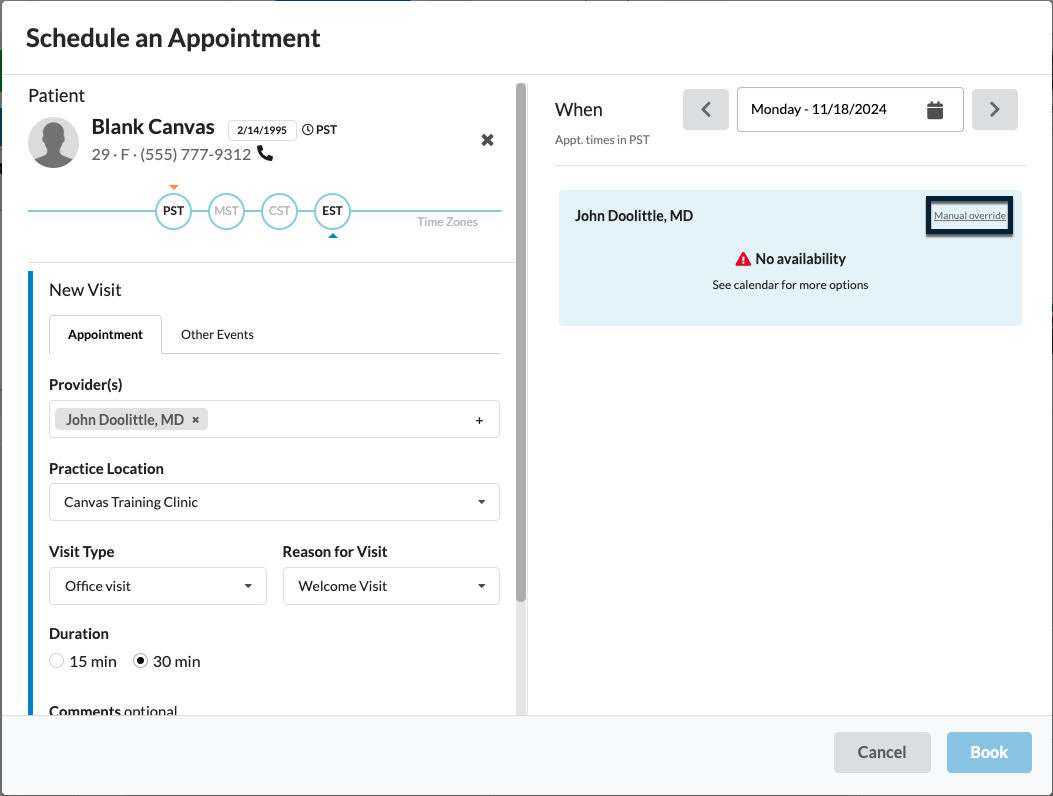Go to previous day with left arrow
This screenshot has height=796, width=1053.
706,110
